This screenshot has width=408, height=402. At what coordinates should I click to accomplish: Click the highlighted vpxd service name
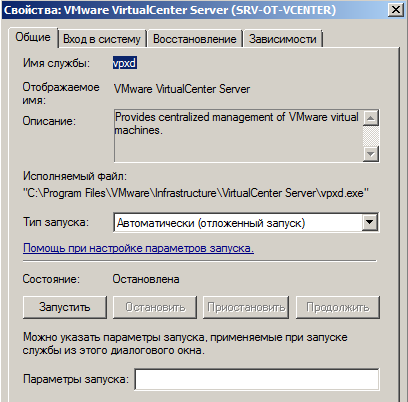(x=125, y=63)
